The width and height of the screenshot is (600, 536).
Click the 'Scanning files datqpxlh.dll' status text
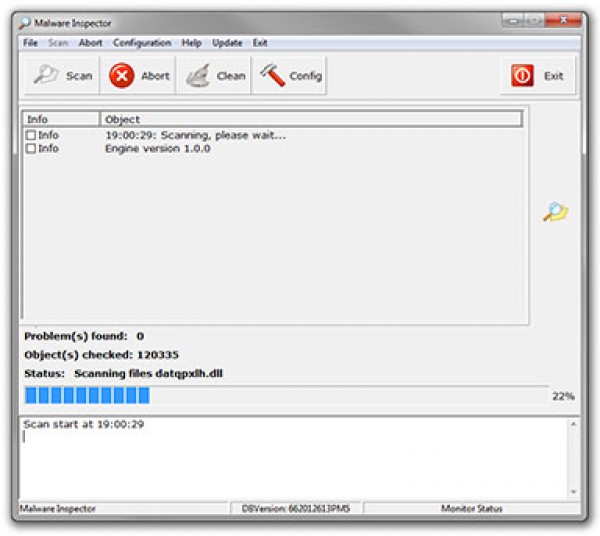[x=148, y=373]
